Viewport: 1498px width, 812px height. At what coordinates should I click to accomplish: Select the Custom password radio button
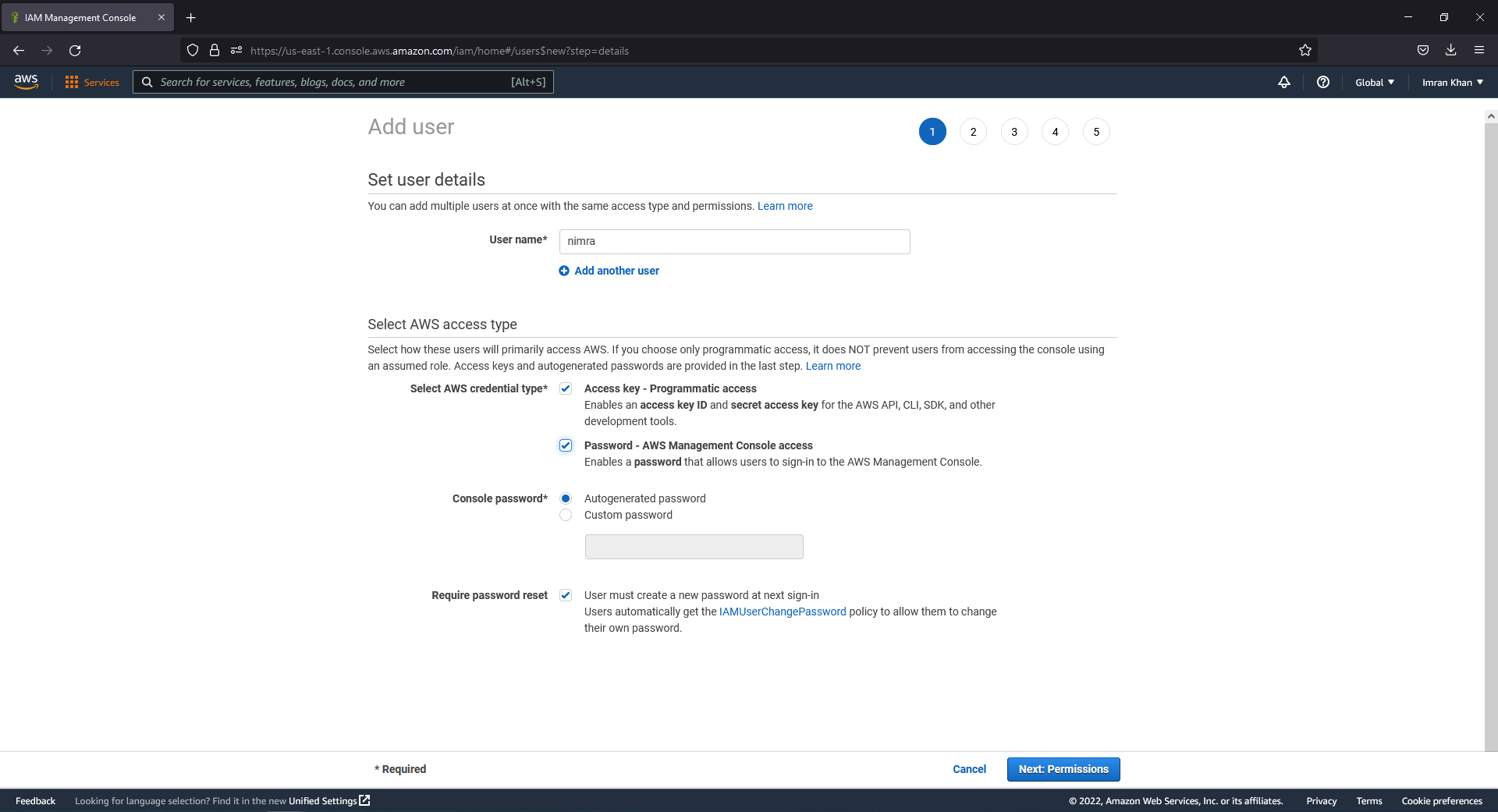(566, 515)
